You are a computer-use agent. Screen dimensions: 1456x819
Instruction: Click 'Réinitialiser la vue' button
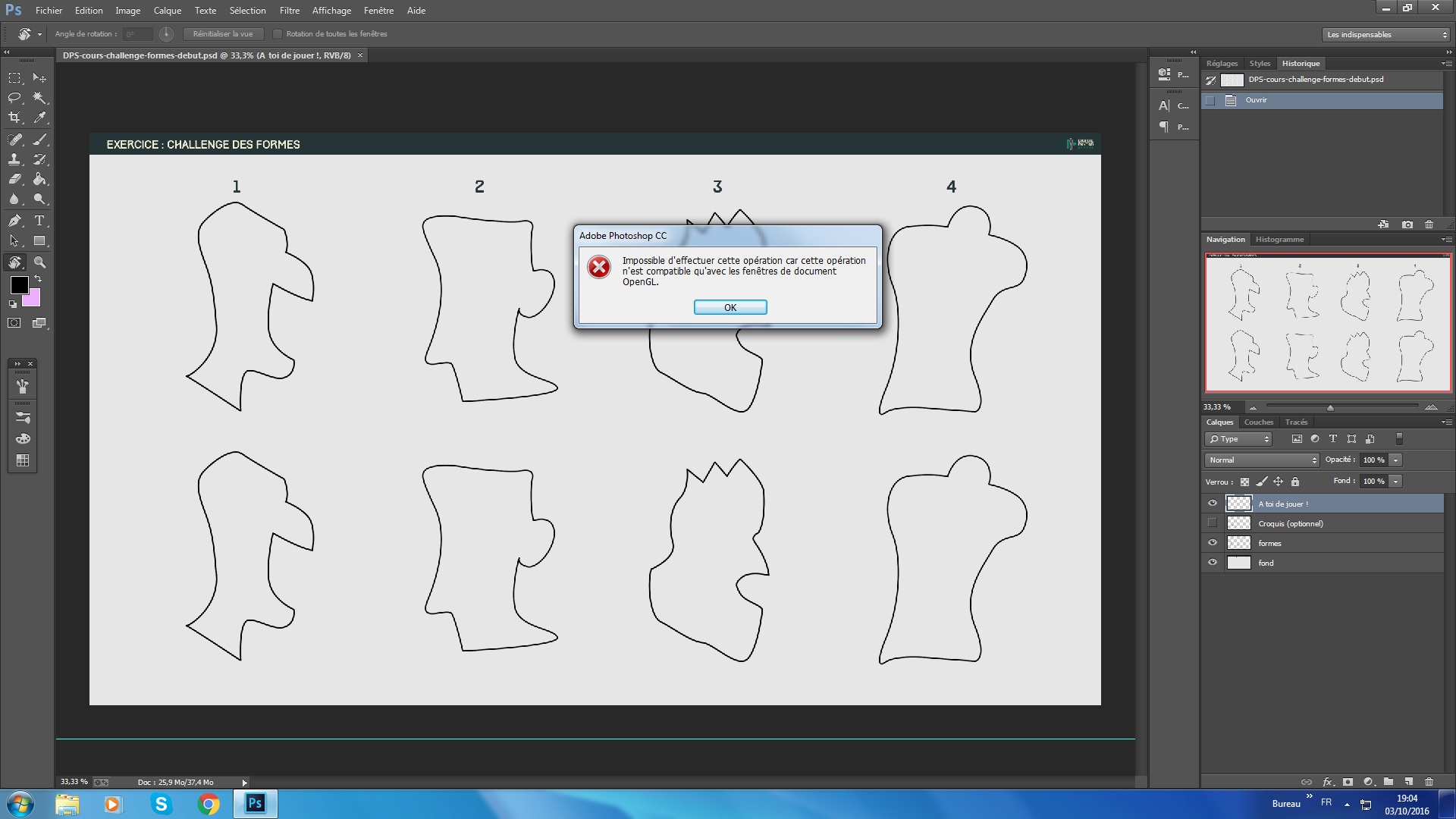[223, 34]
